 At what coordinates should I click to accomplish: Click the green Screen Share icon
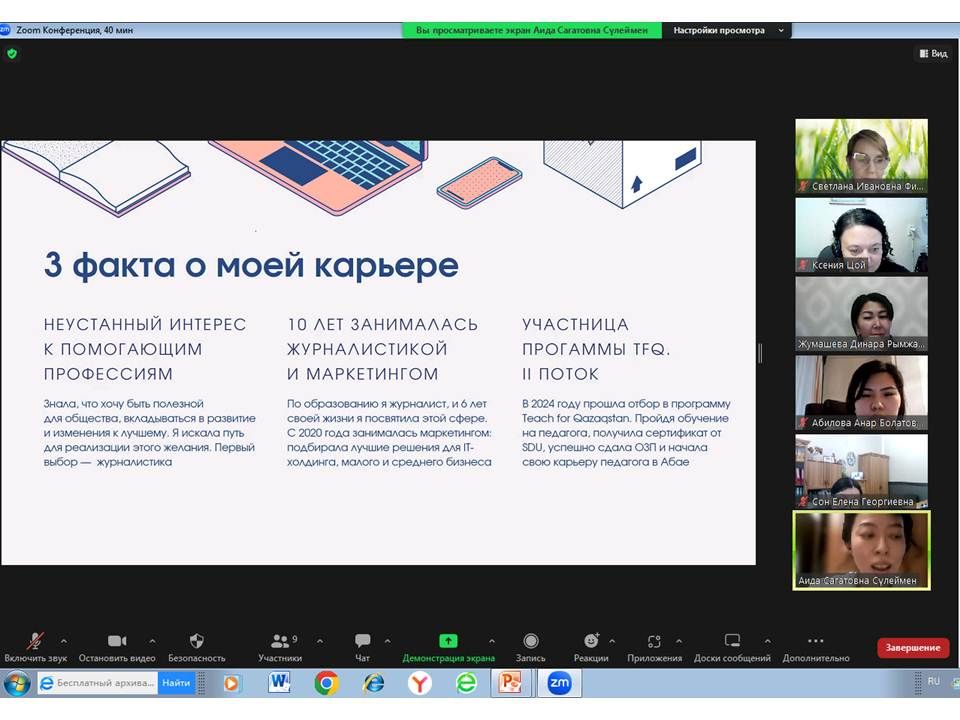coord(448,641)
